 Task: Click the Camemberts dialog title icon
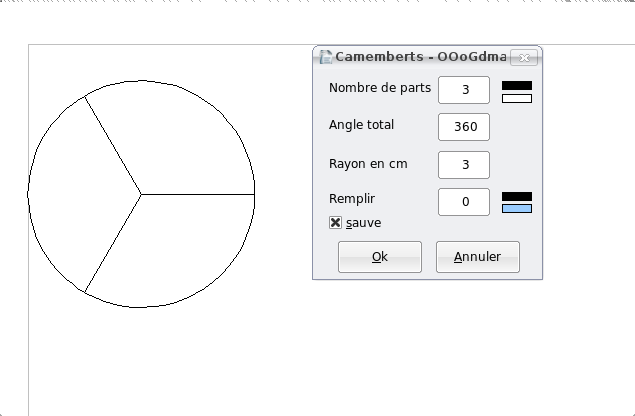[325, 57]
